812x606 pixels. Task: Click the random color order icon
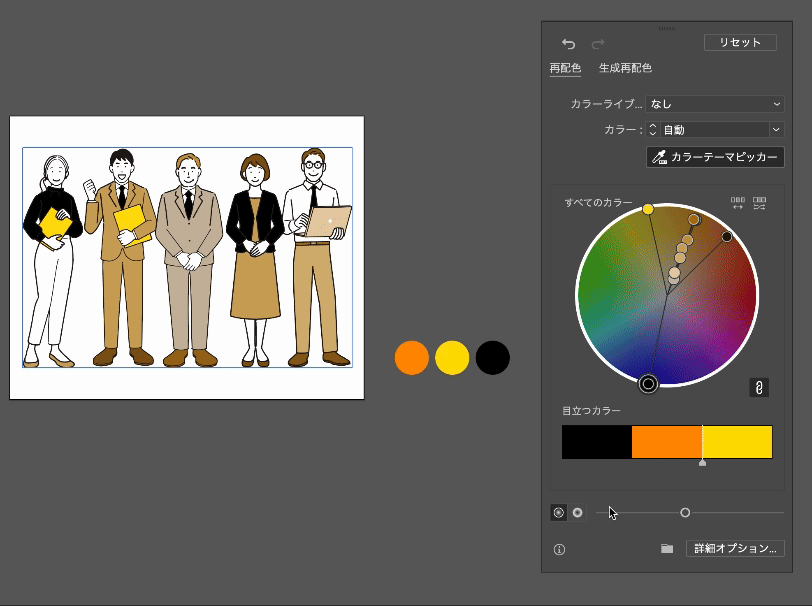point(738,203)
